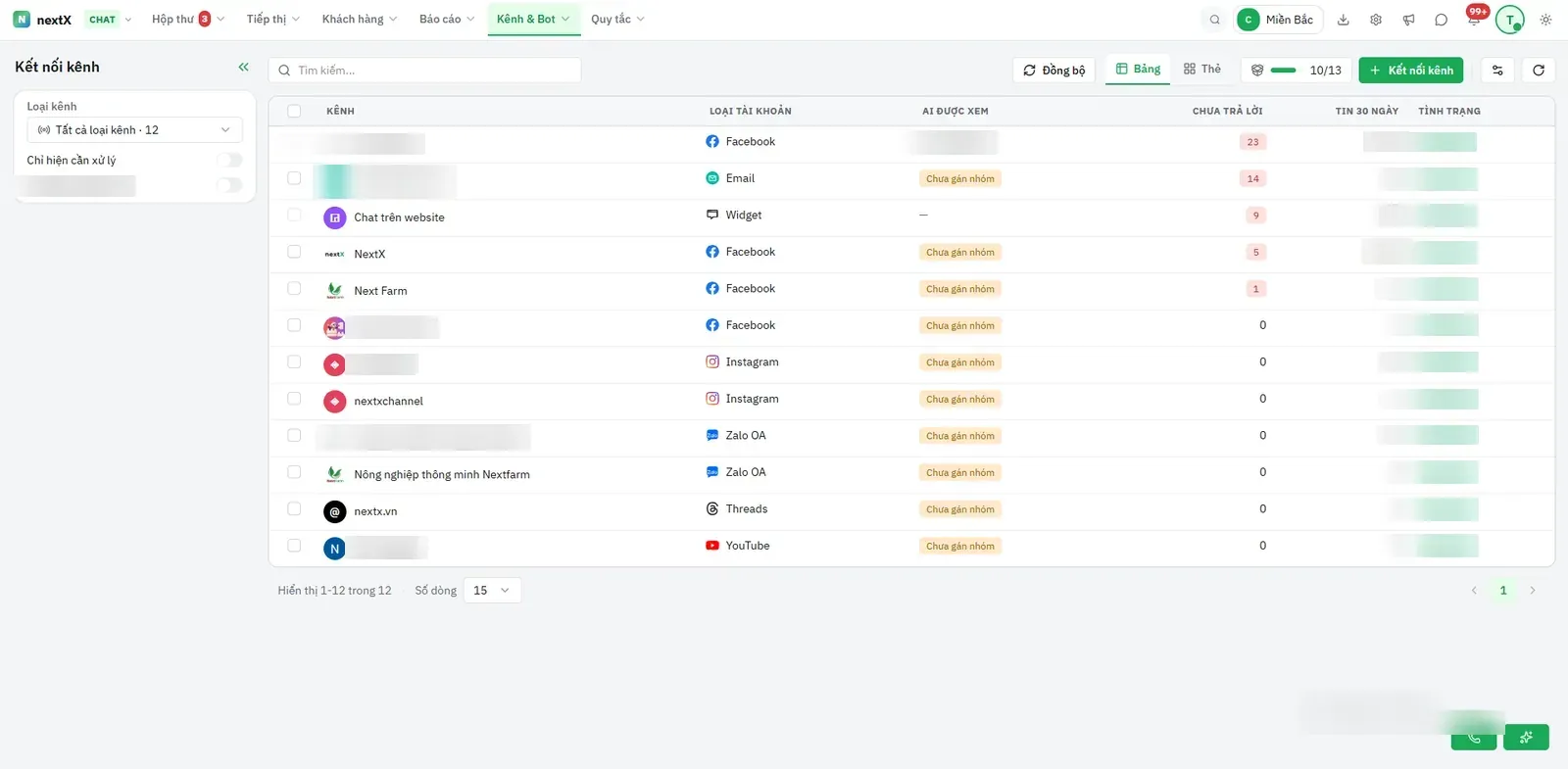Click the next page arrow
This screenshot has height=769, width=1568.
coord(1533,591)
